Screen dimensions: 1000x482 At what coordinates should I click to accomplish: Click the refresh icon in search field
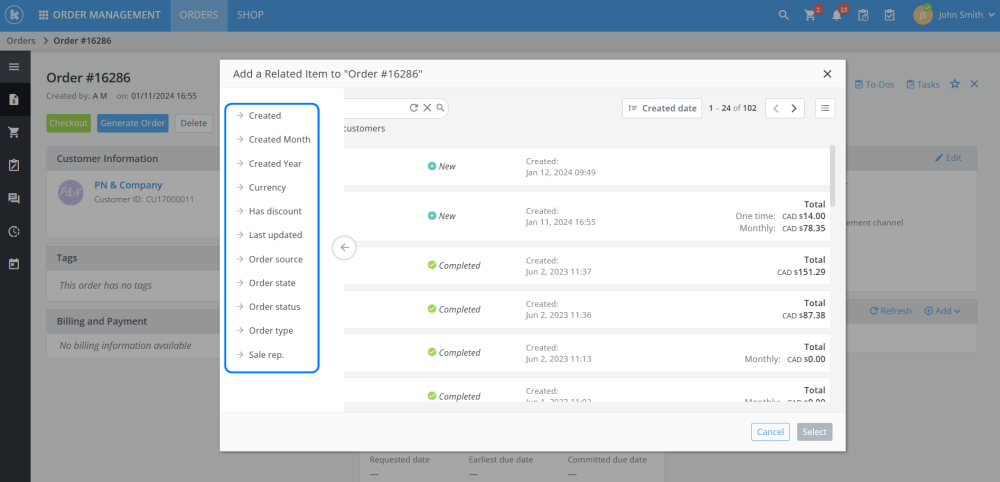tap(413, 108)
